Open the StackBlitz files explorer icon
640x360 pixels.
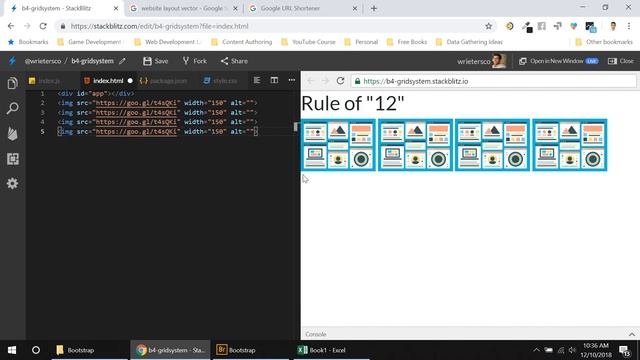[13, 83]
